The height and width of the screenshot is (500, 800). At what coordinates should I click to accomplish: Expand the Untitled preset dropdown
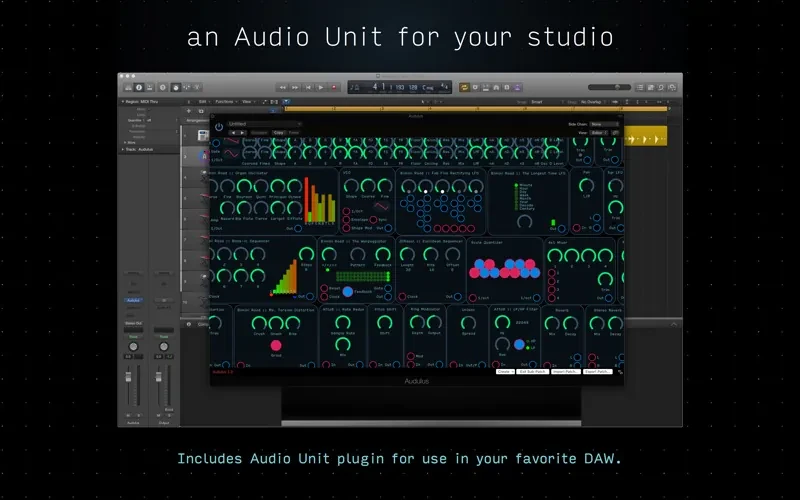point(263,124)
